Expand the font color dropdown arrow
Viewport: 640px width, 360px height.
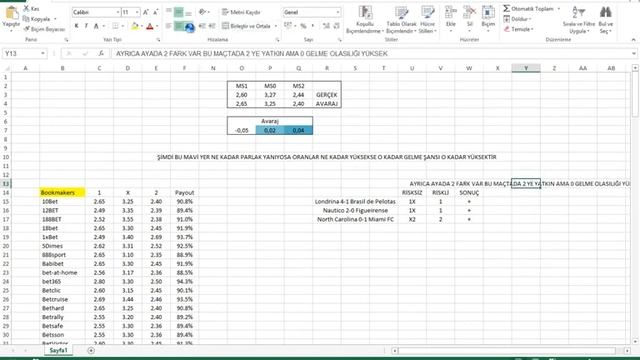click(x=157, y=26)
